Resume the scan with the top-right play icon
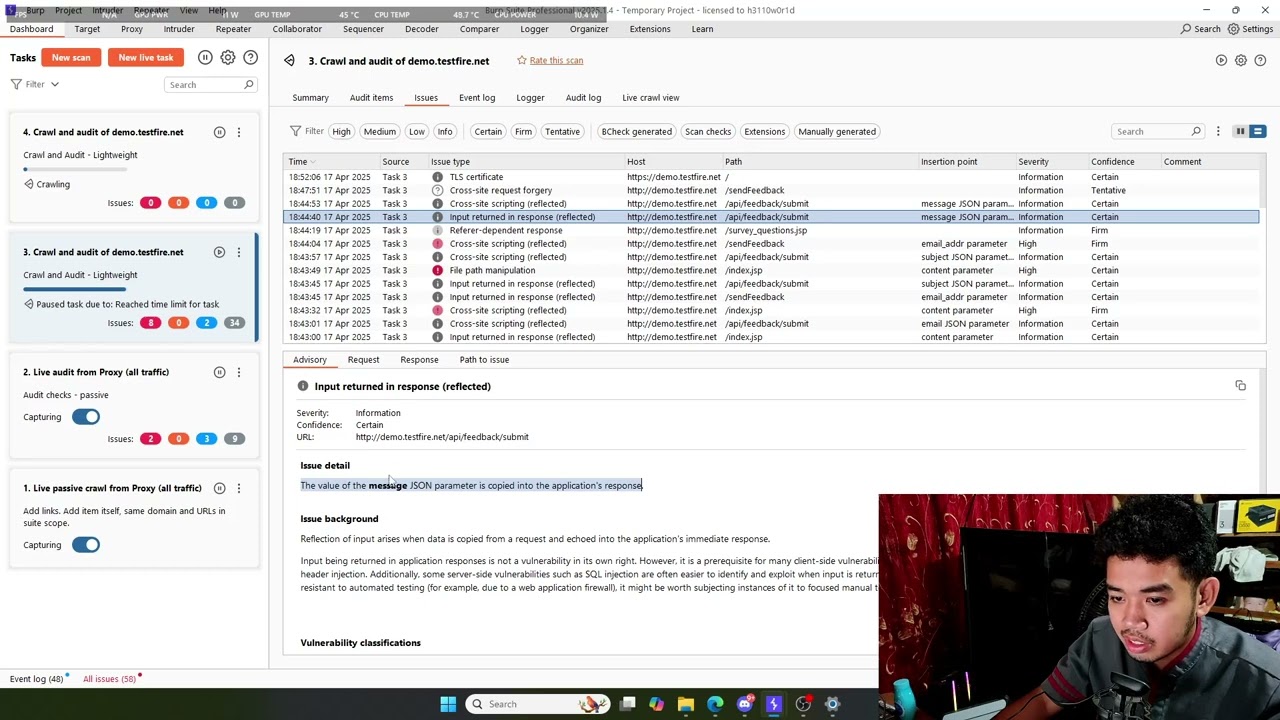Screen dimensions: 1280x720 pyautogui.click(x=1221, y=61)
